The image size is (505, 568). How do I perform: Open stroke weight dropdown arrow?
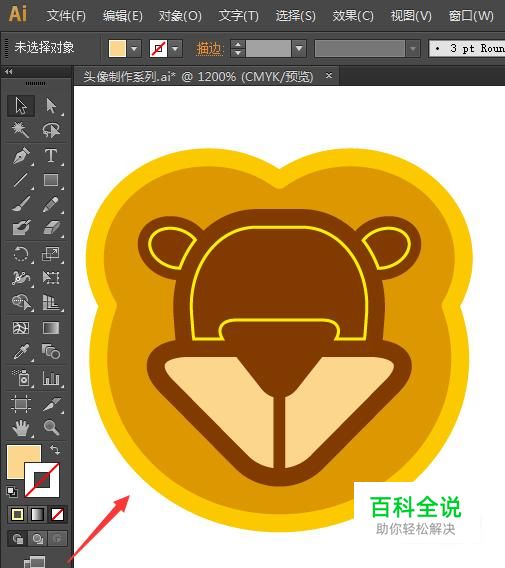pyautogui.click(x=299, y=49)
